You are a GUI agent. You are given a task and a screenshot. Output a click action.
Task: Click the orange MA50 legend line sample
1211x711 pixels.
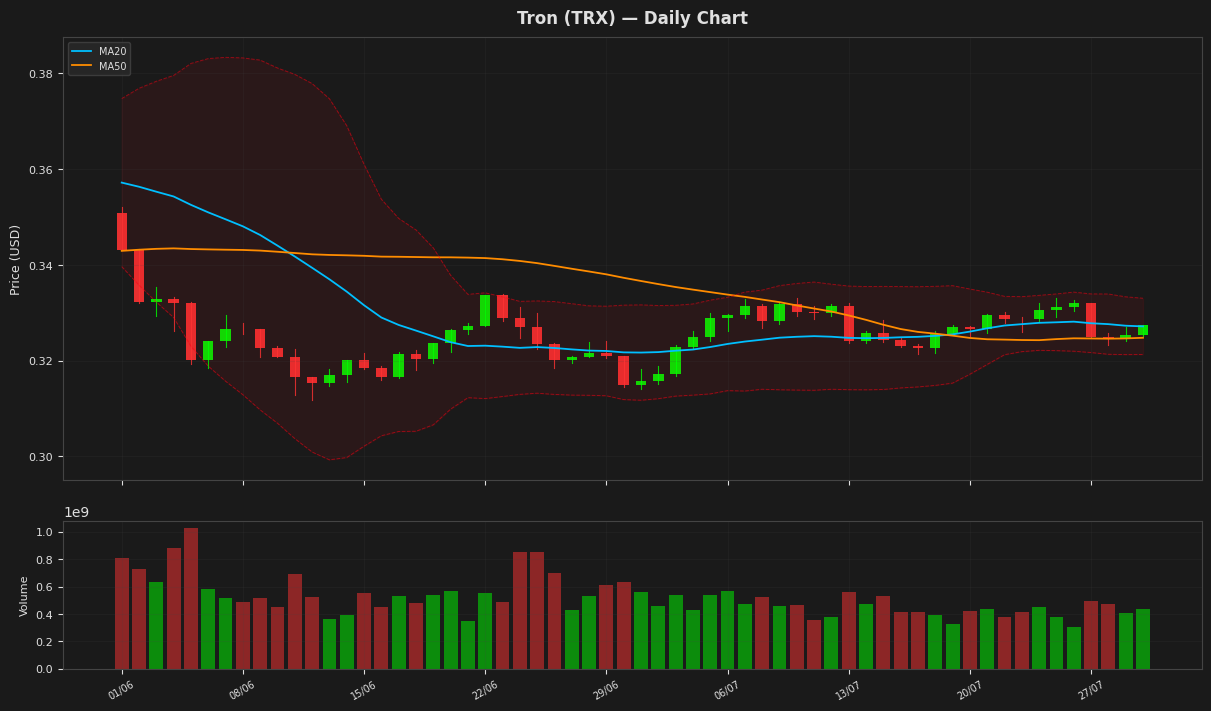[x=82, y=66]
